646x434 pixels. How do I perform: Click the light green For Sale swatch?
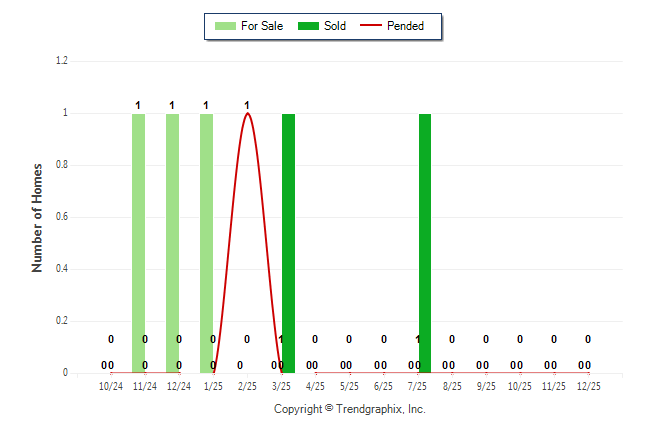pos(226,26)
